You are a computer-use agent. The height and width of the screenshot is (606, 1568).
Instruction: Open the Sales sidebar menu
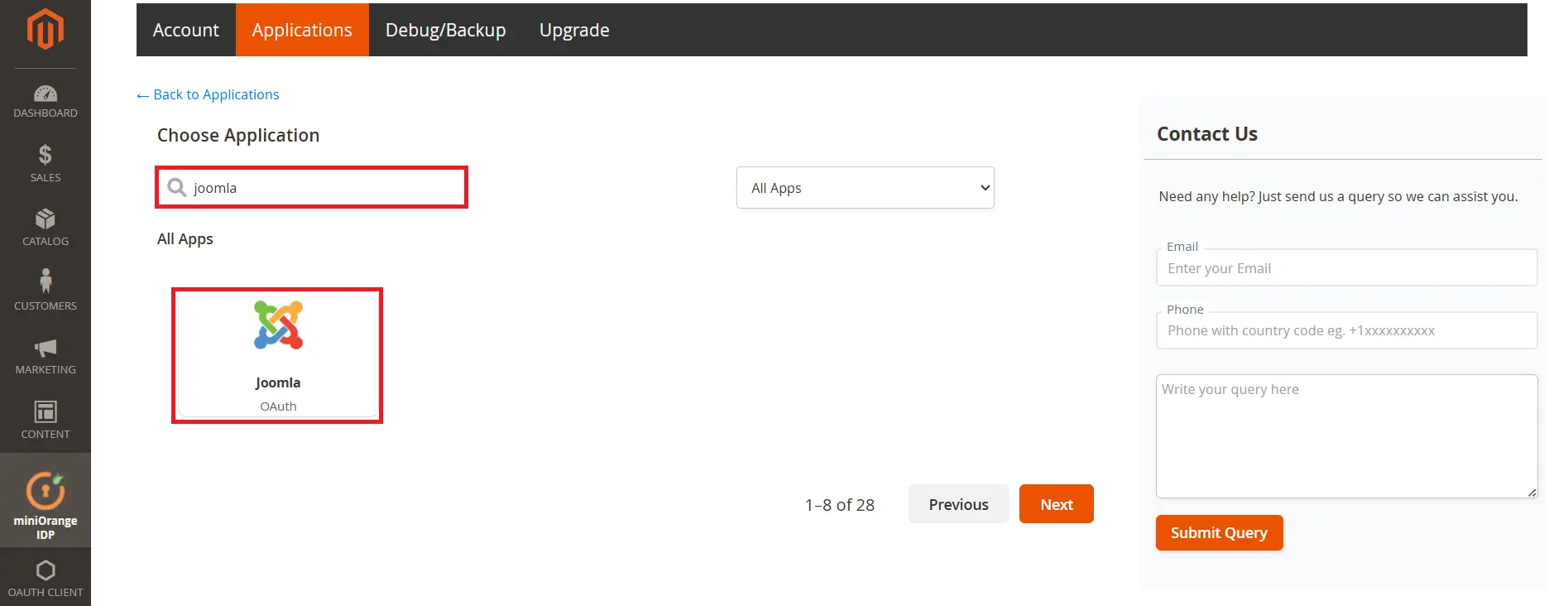coord(46,163)
